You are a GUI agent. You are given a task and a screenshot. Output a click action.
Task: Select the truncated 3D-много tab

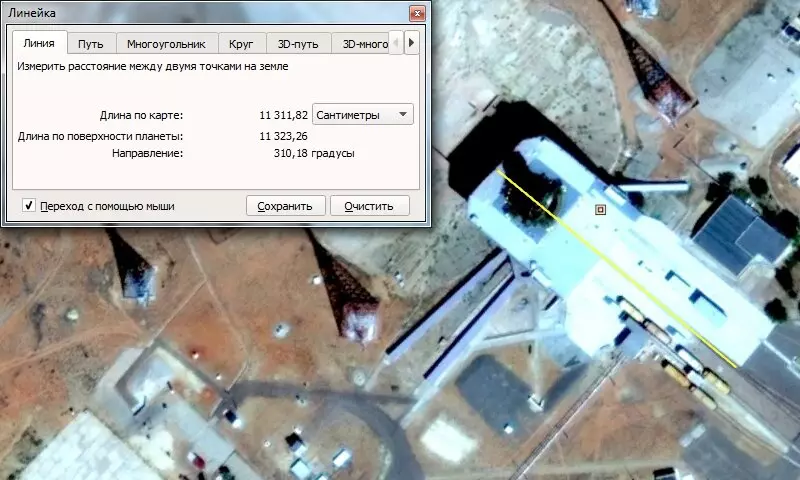(x=362, y=44)
